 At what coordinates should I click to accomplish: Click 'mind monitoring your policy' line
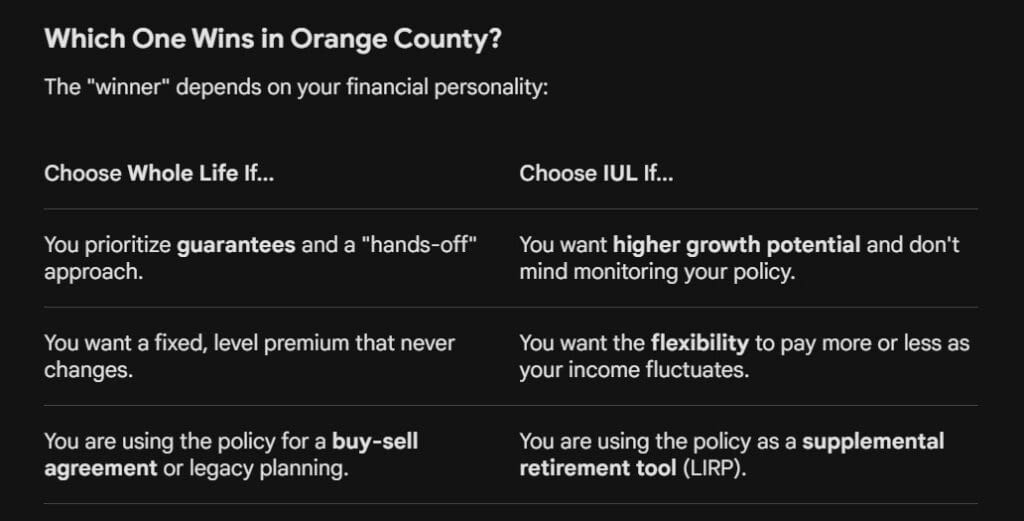pos(658,272)
